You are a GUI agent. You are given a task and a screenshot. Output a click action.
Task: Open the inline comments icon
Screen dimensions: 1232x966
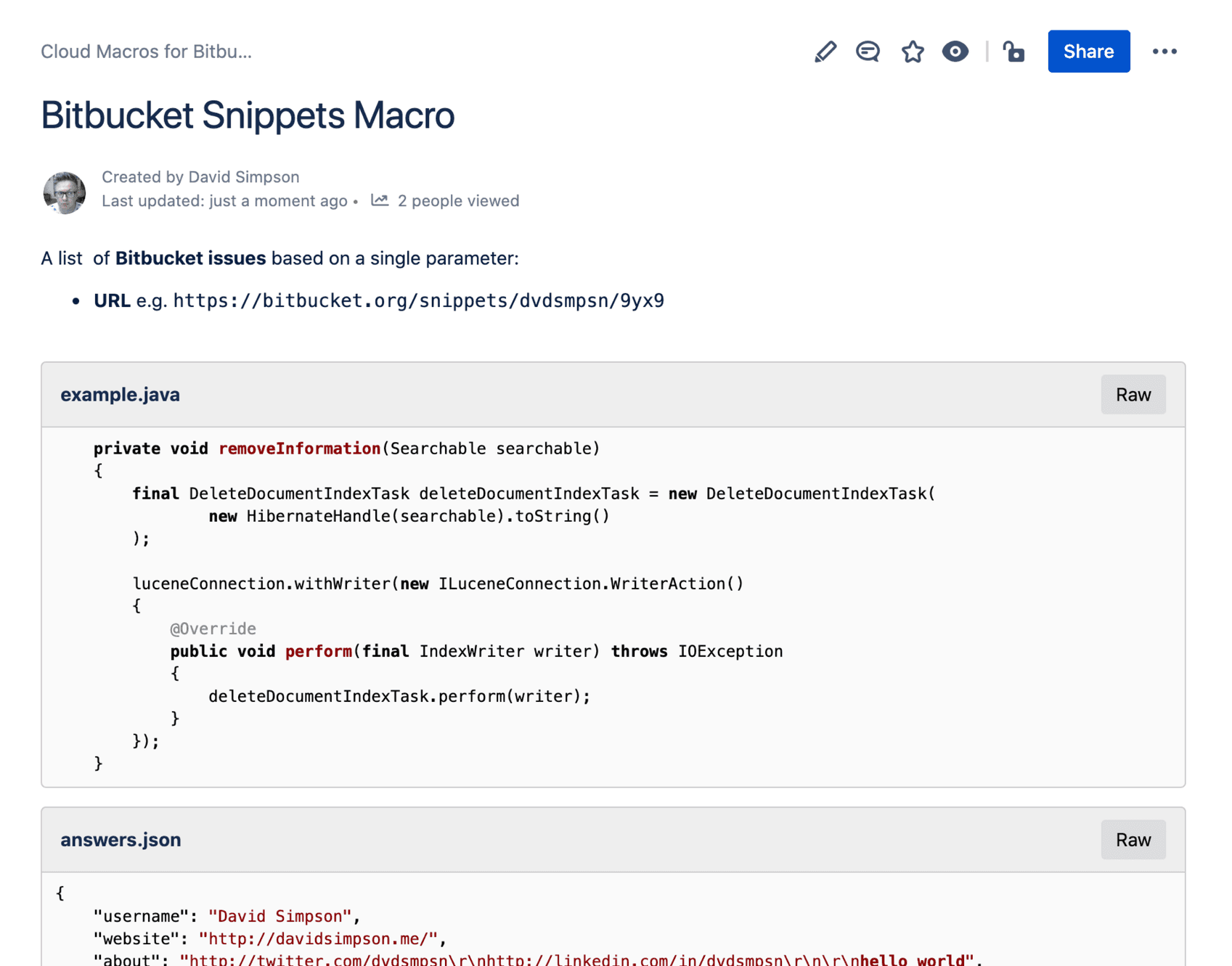(868, 51)
